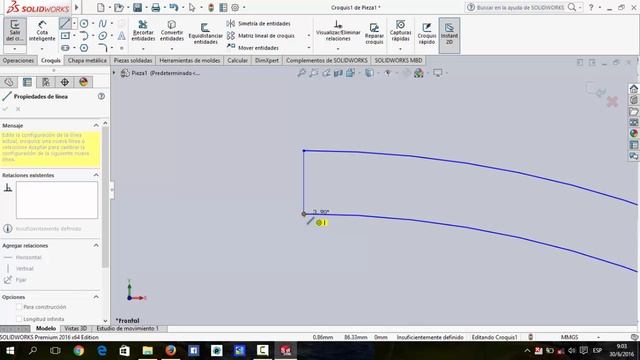Add the Fijar relation

click(x=15, y=280)
